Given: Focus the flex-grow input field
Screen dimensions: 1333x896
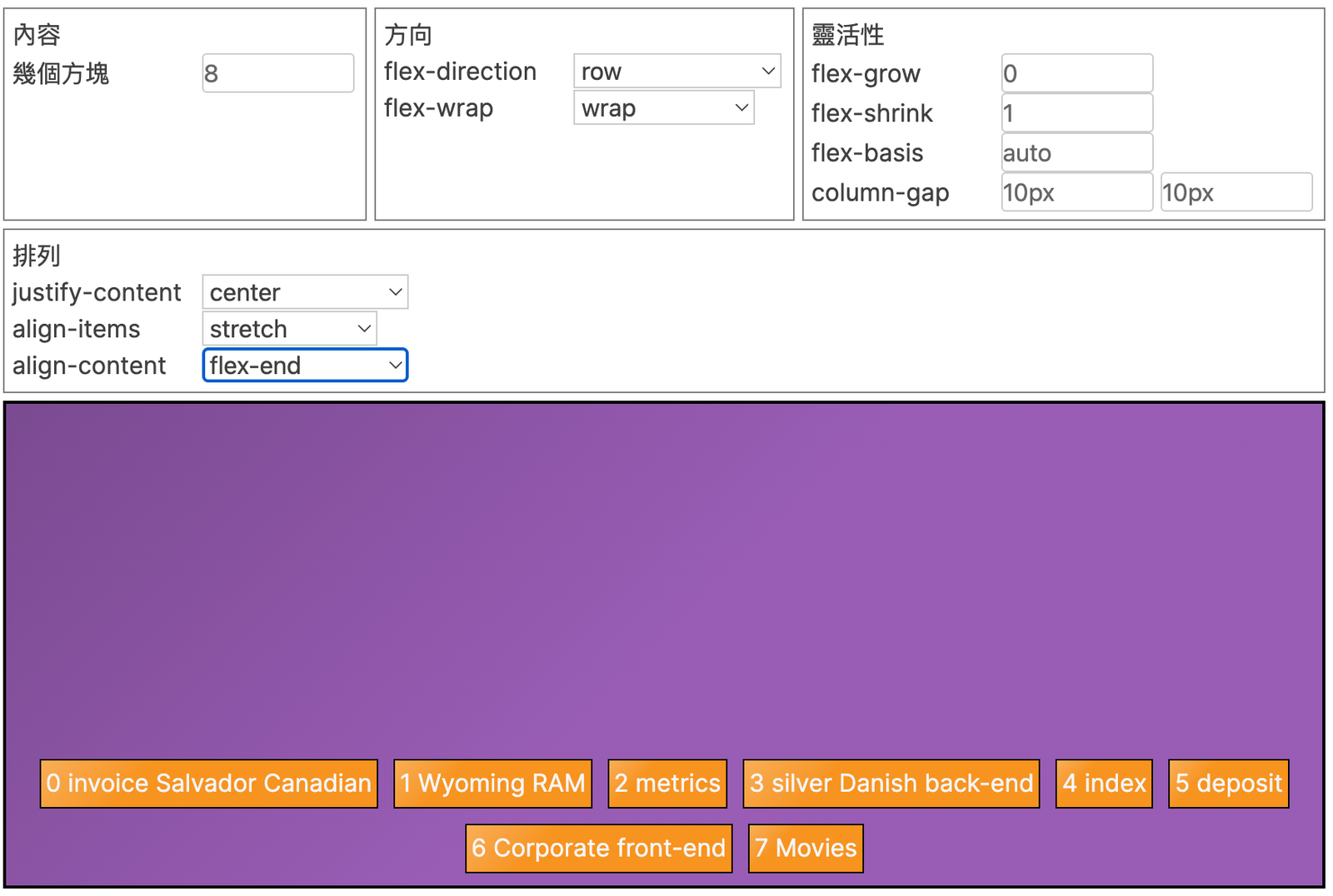Looking at the screenshot, I should click(1076, 73).
